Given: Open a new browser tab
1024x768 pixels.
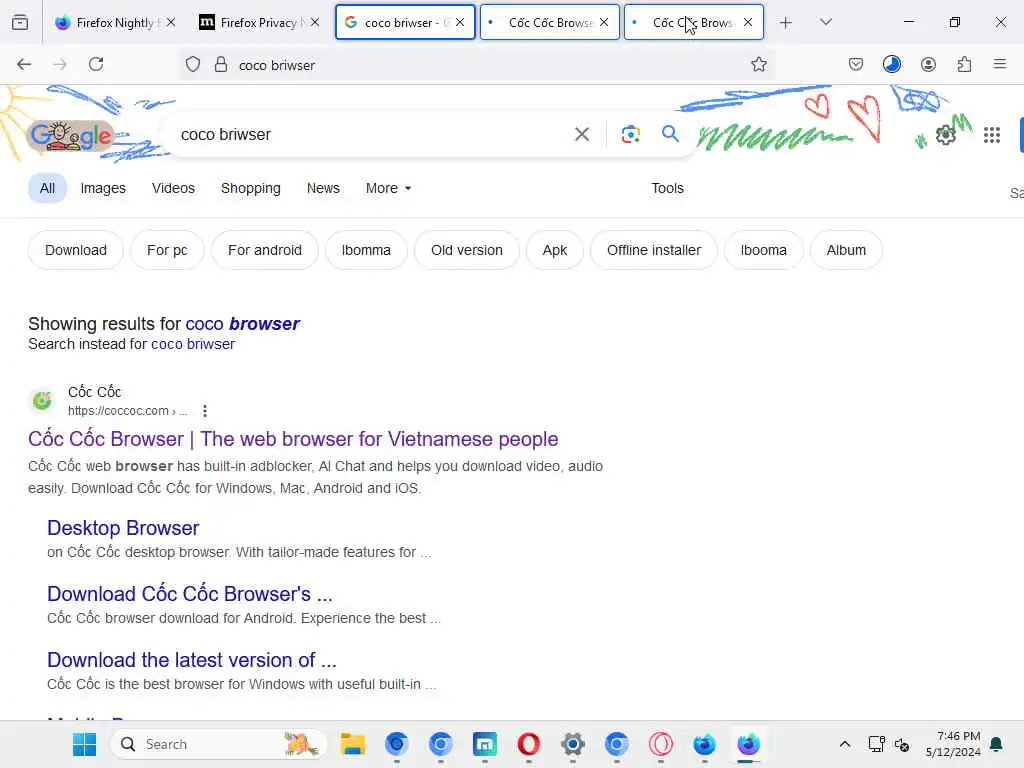Looking at the screenshot, I should pyautogui.click(x=786, y=23).
